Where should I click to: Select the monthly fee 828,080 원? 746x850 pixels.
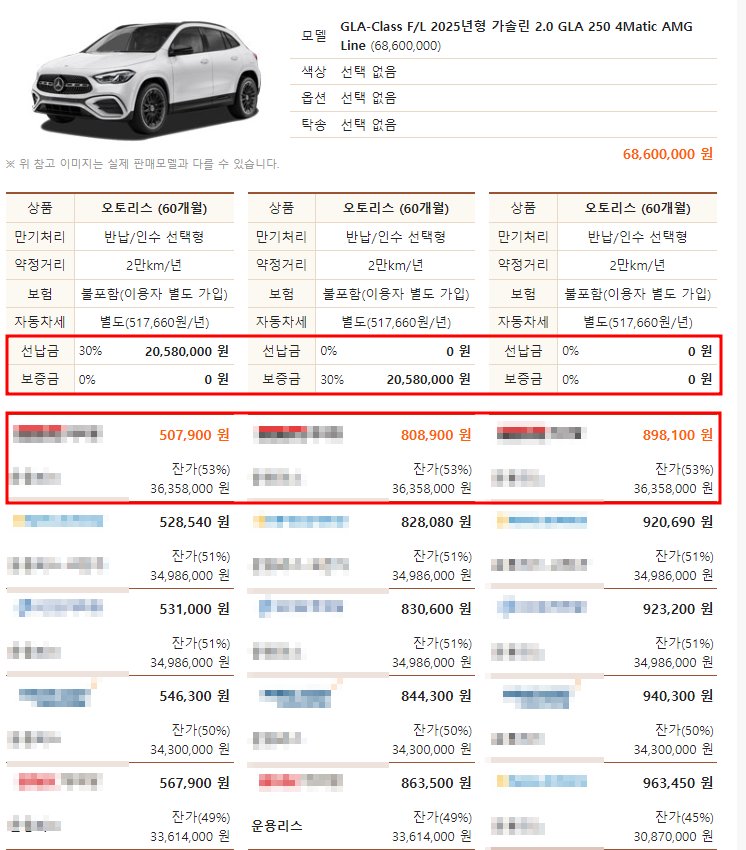[436, 522]
